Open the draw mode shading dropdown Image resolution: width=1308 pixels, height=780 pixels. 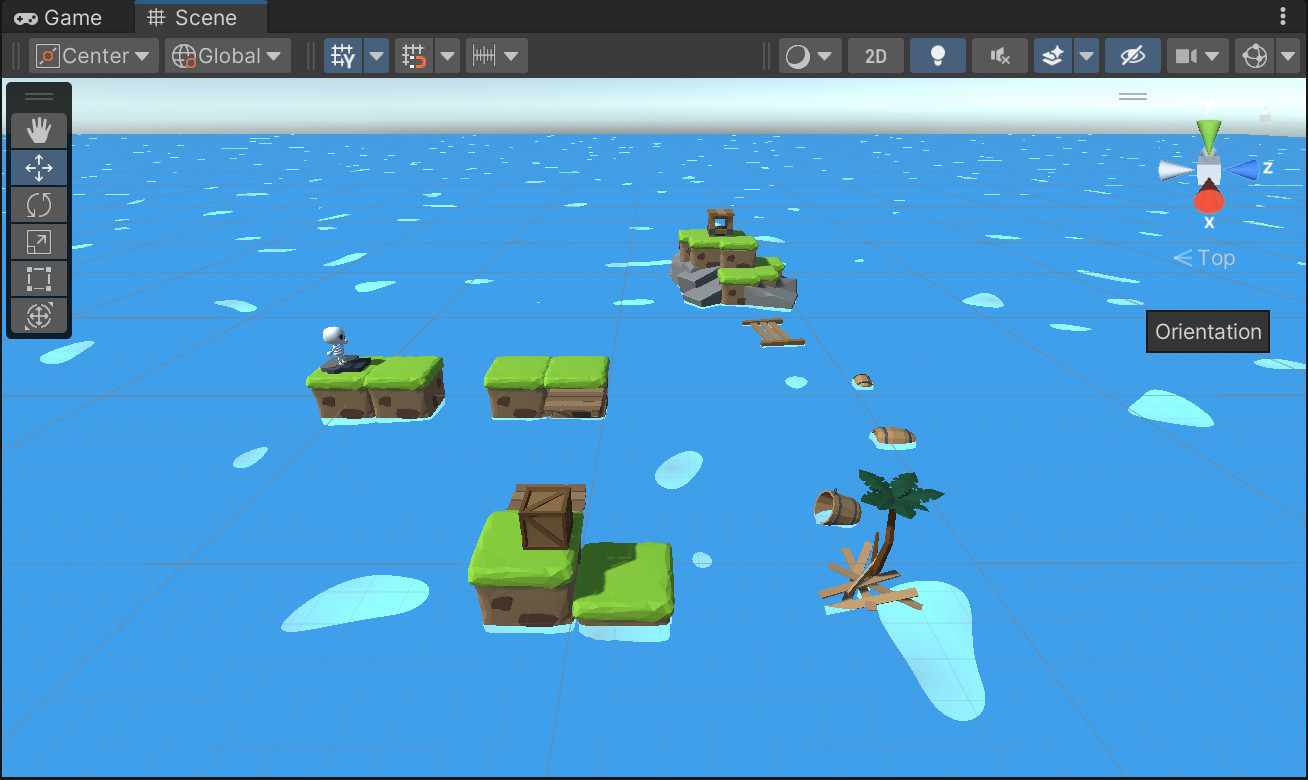pyautogui.click(x=810, y=56)
